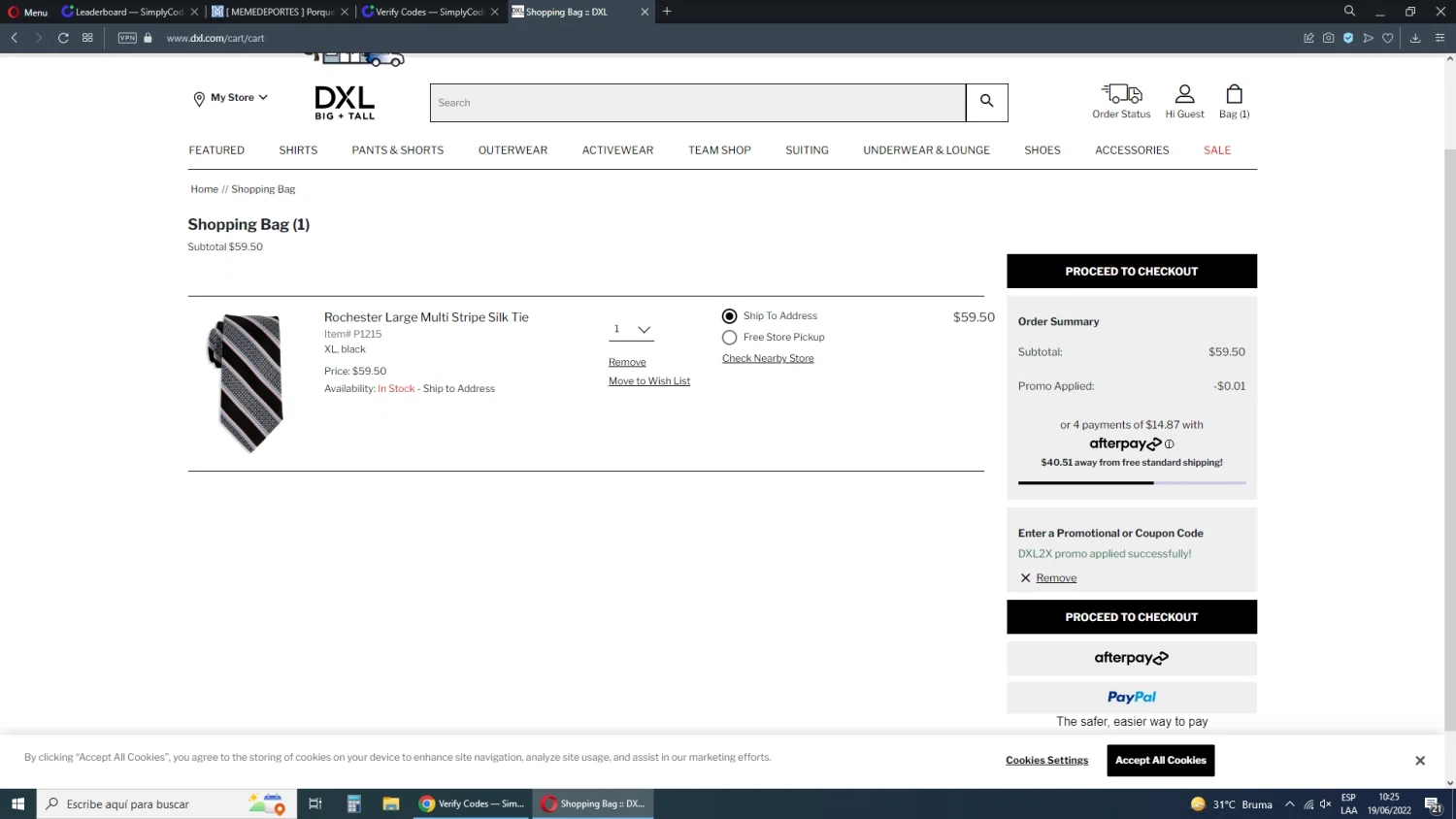Click the X icon beside promo Remove

1025,578
